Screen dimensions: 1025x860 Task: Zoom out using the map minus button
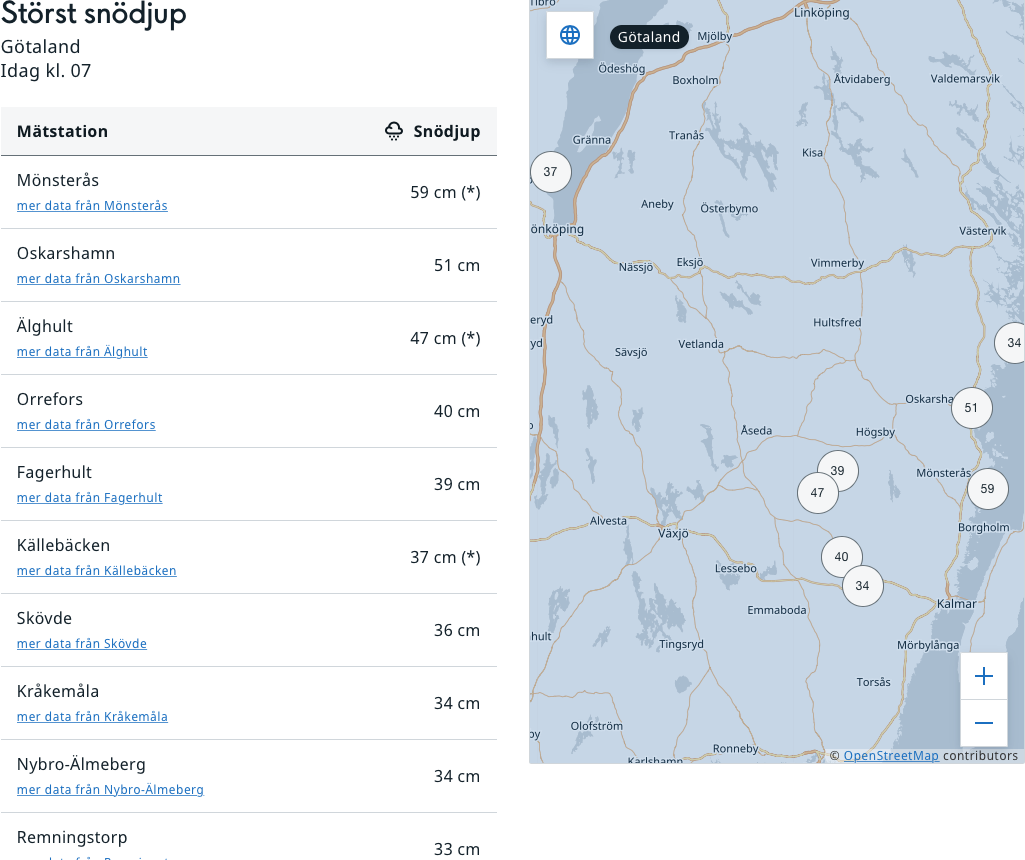coord(983,723)
